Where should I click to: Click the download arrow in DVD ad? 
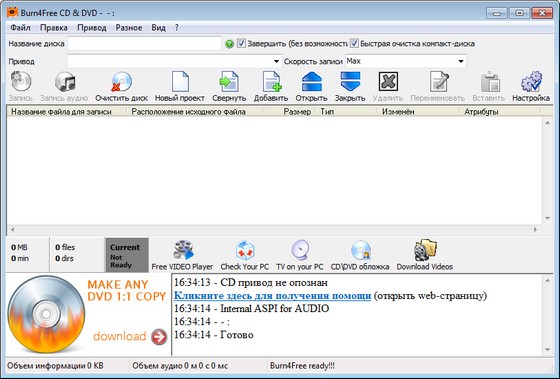coord(159,336)
